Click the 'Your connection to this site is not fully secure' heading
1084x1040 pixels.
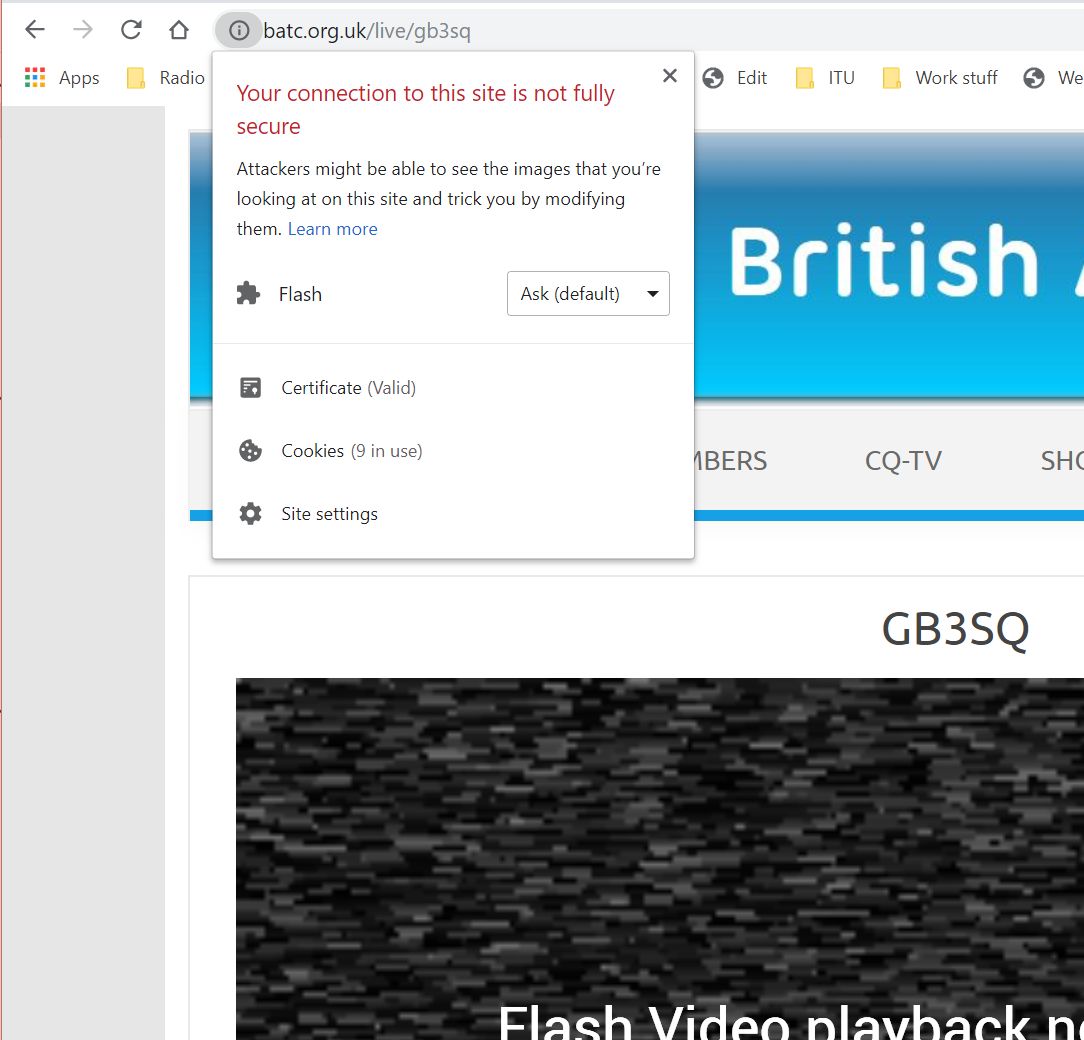click(x=426, y=109)
